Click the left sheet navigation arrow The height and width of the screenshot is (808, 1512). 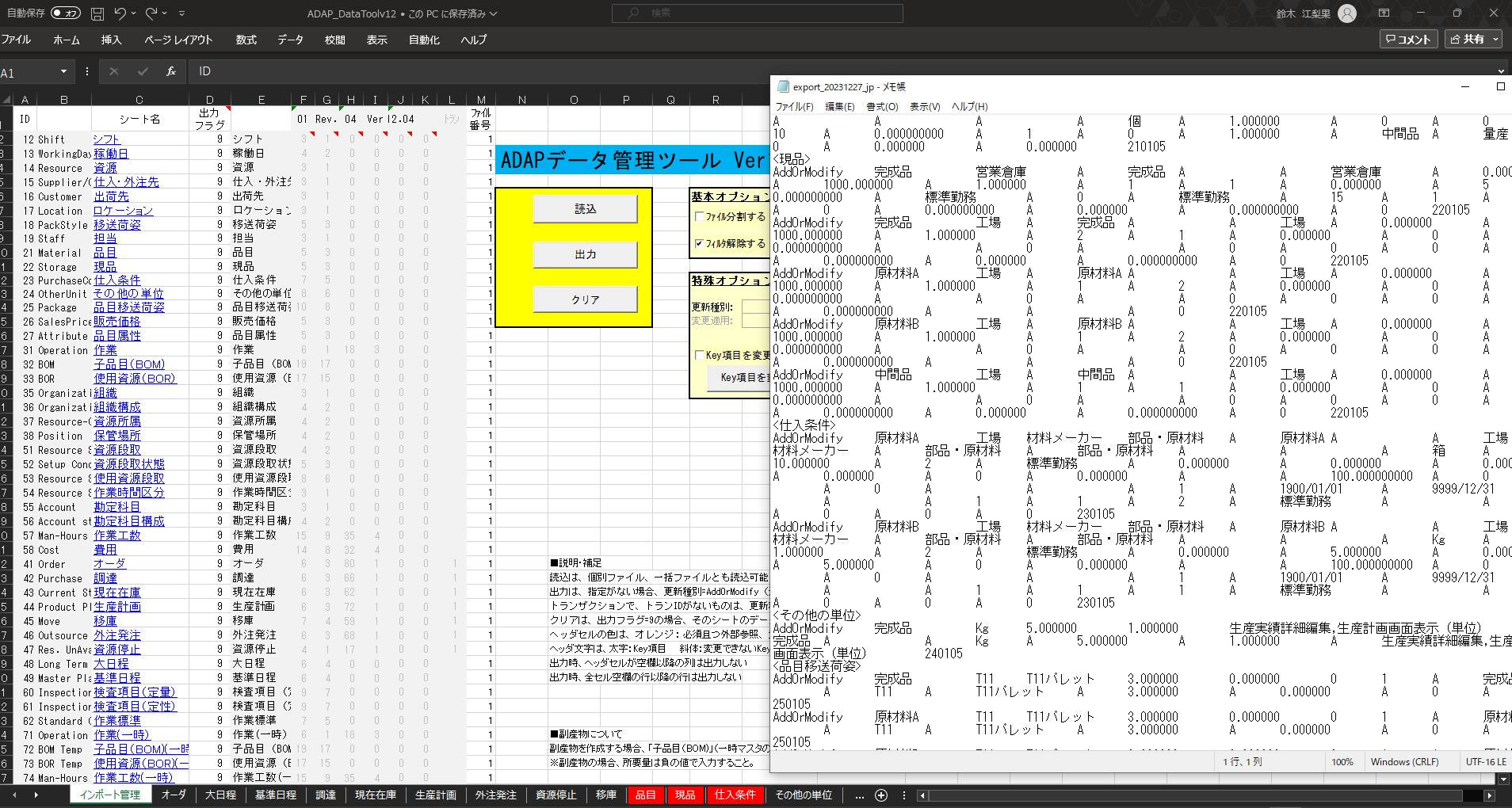922,795
